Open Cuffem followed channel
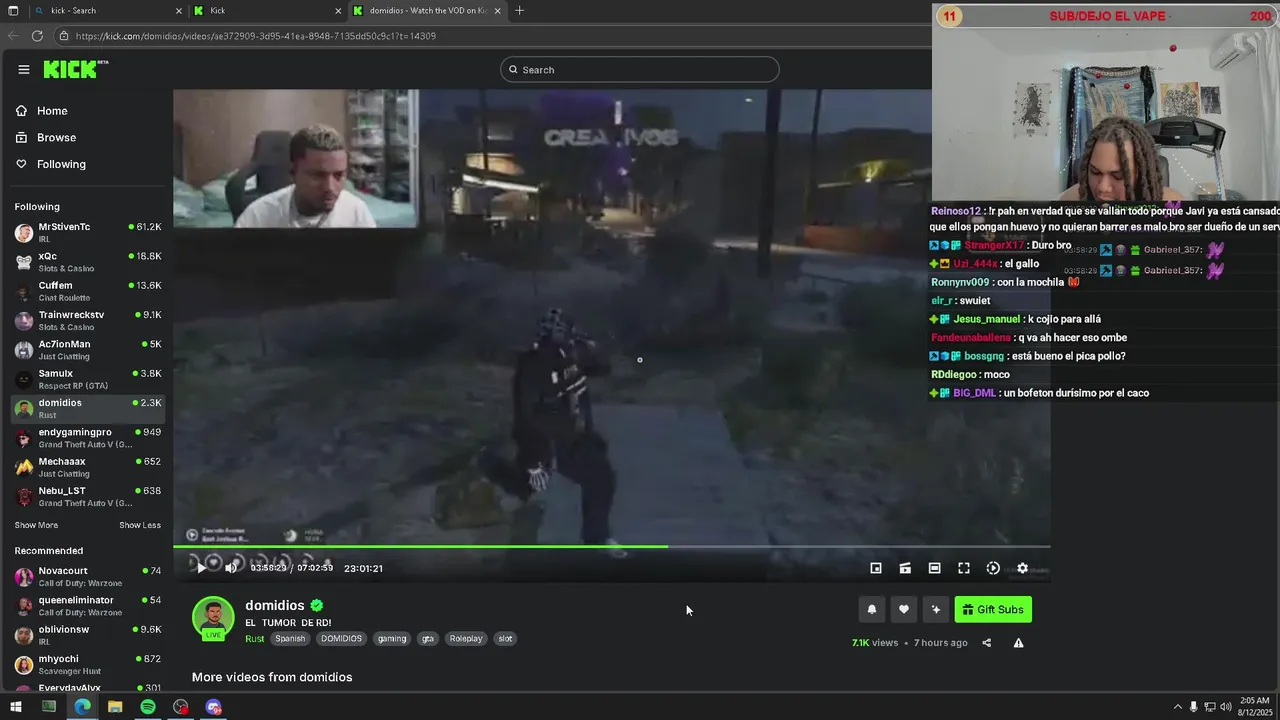The width and height of the screenshot is (1280, 720). 88,291
